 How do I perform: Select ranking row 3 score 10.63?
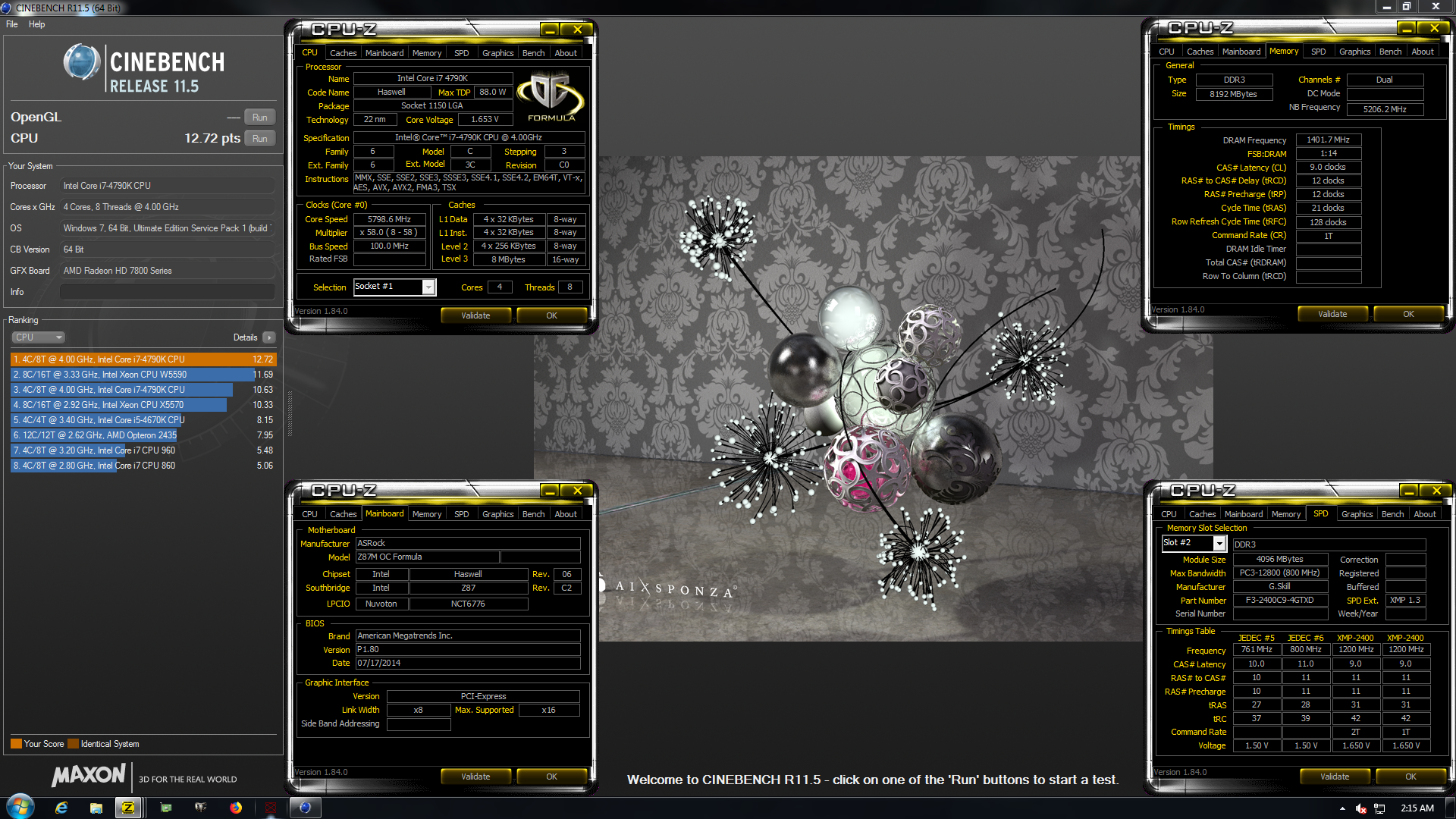click(x=143, y=390)
